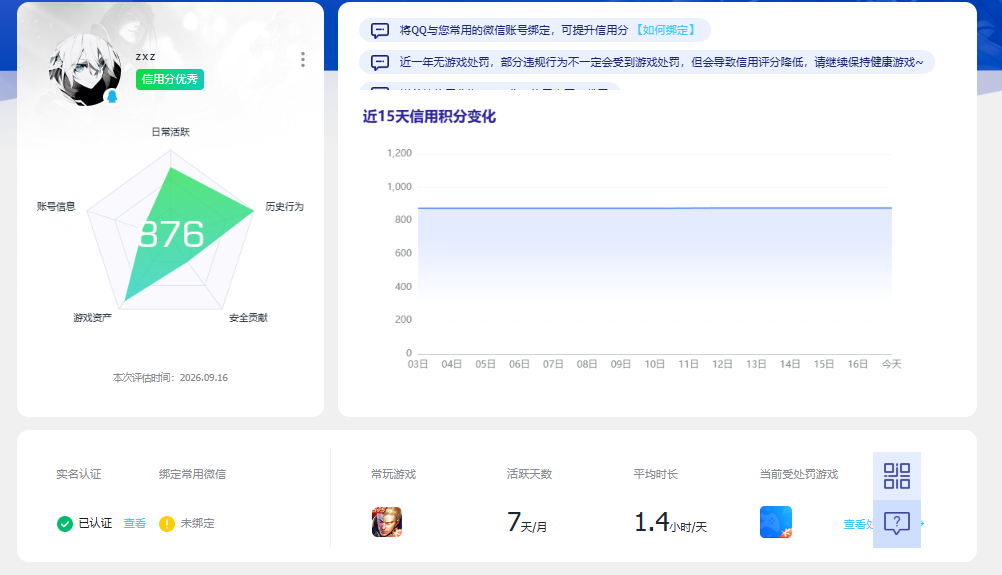Screen dimensions: 1002x575
Task: Click the 近15天信用积分变化 chart title
Action: point(429,116)
